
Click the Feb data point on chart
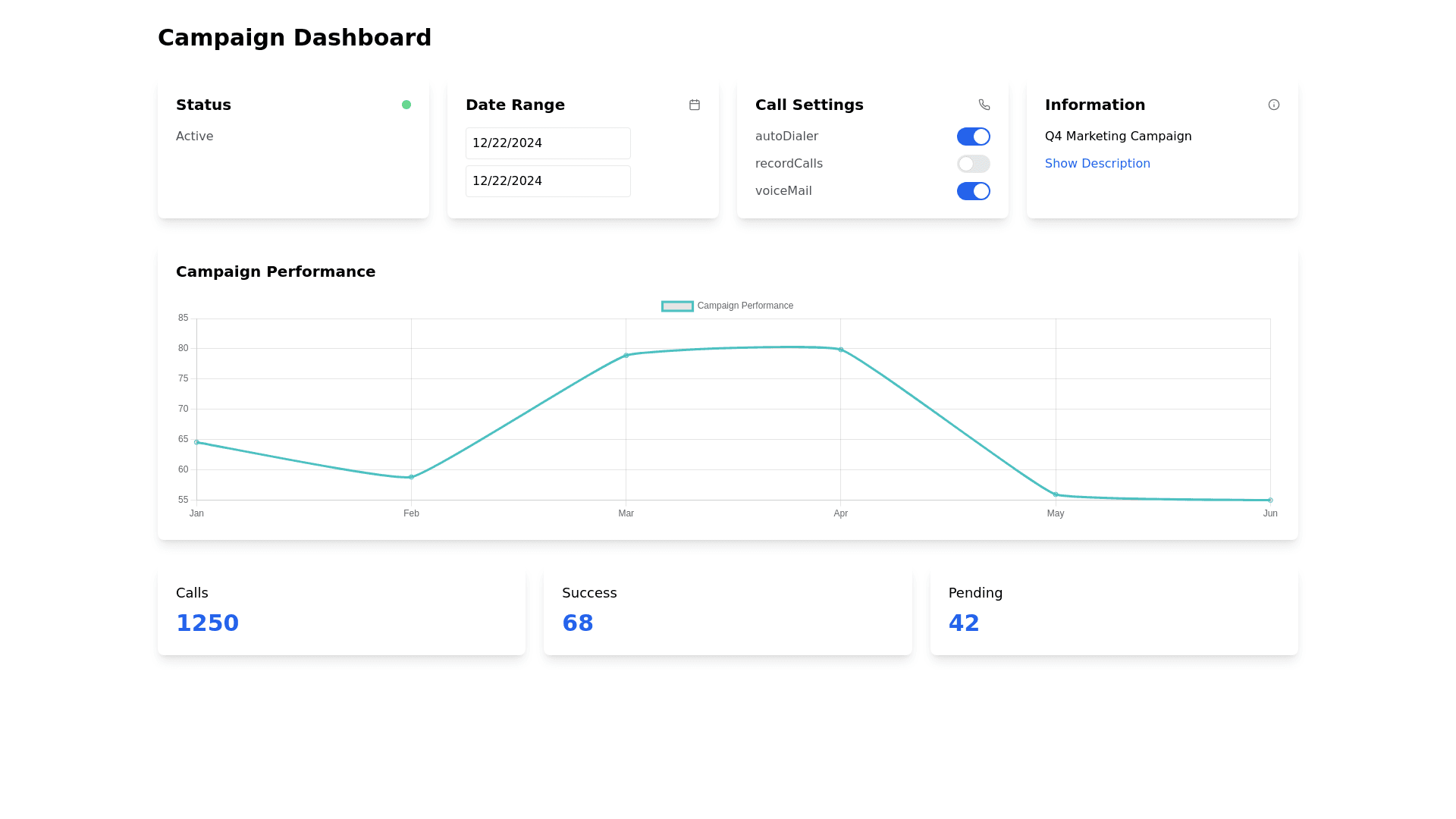[x=411, y=477]
